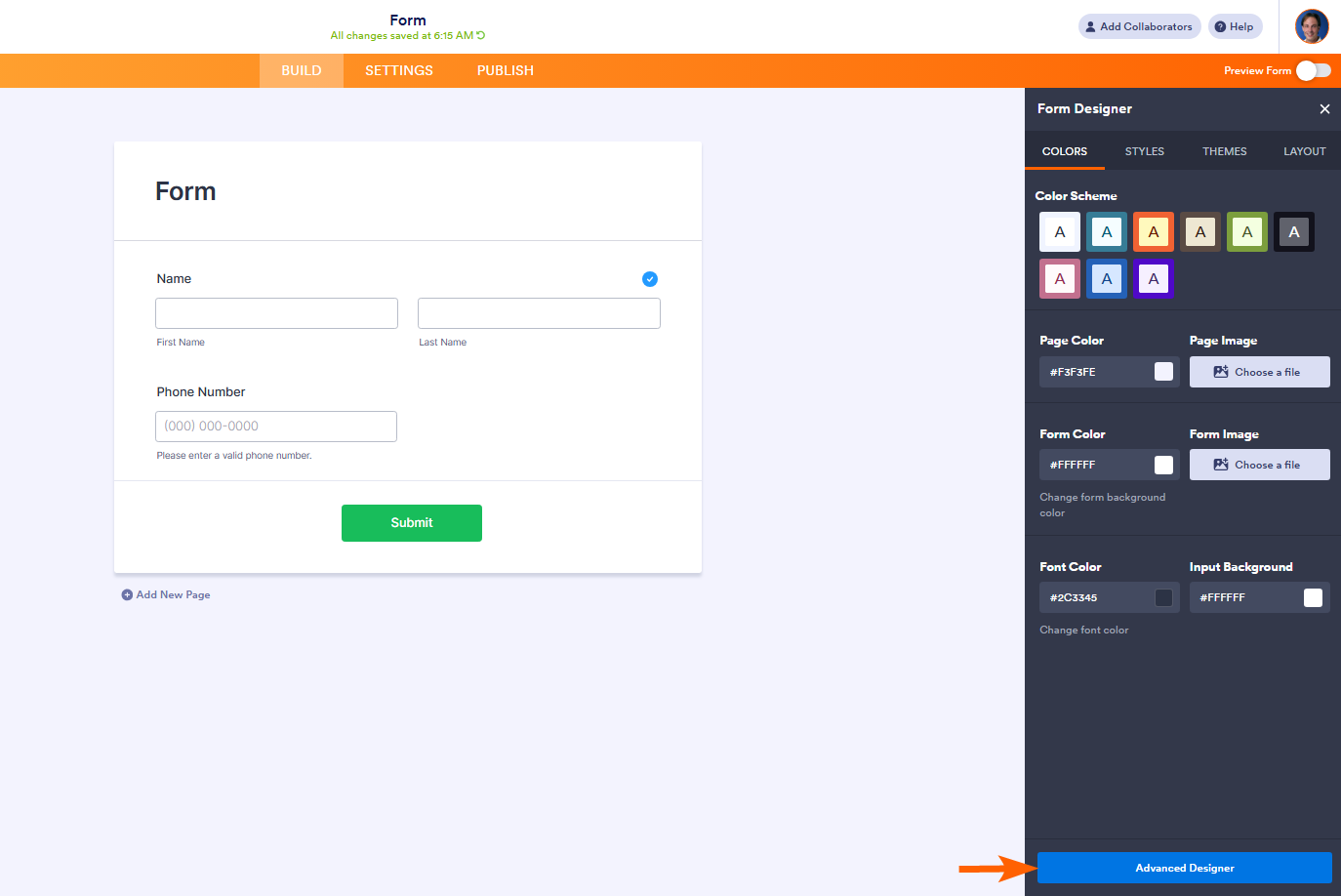
Task: Select the green color scheme swatch
Action: pyautogui.click(x=1247, y=232)
